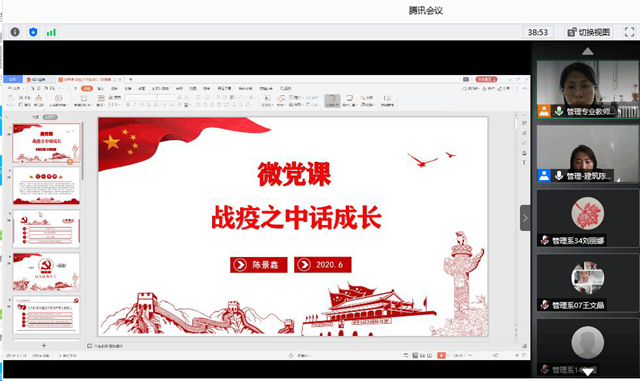The image size is (640, 381).
Task: Add a new slide with the plus icon
Action: pos(44,345)
